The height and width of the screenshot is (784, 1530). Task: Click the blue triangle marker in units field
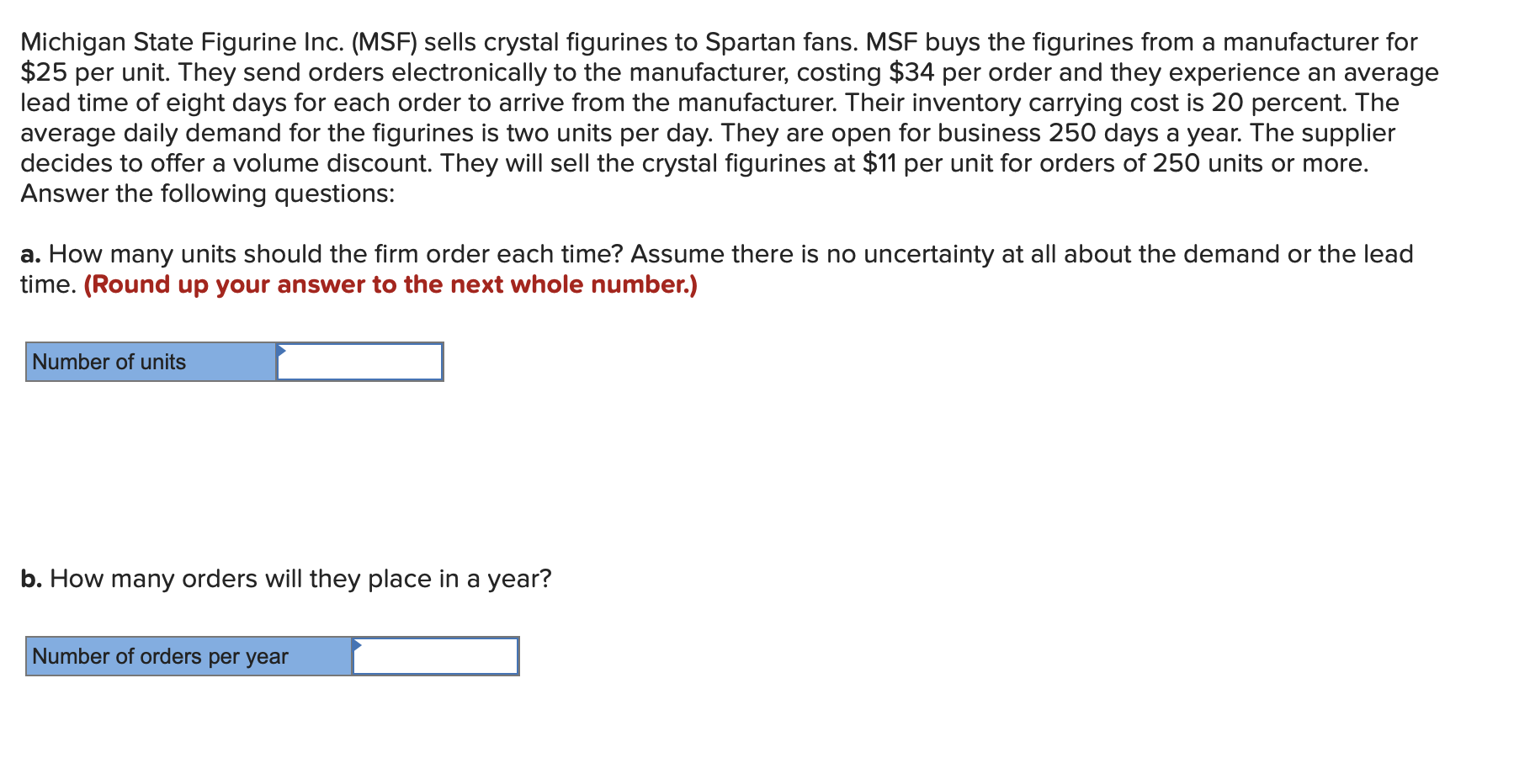click(x=281, y=350)
